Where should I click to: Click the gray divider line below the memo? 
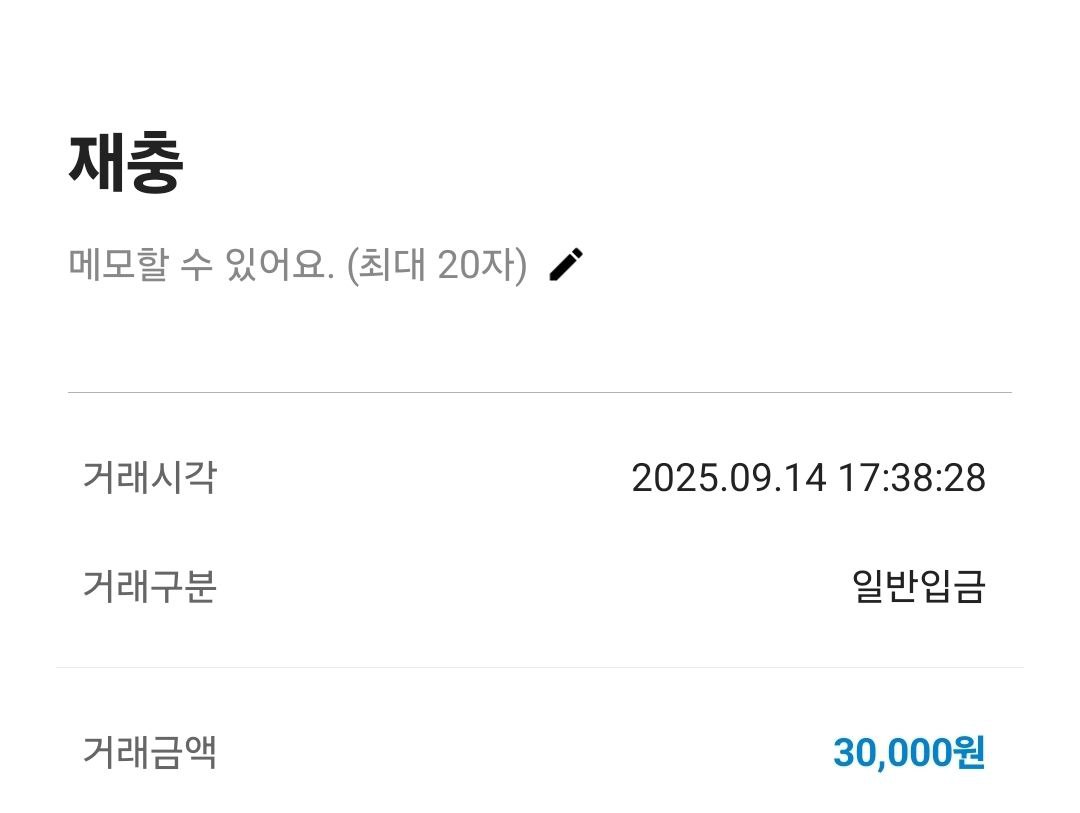click(x=540, y=393)
